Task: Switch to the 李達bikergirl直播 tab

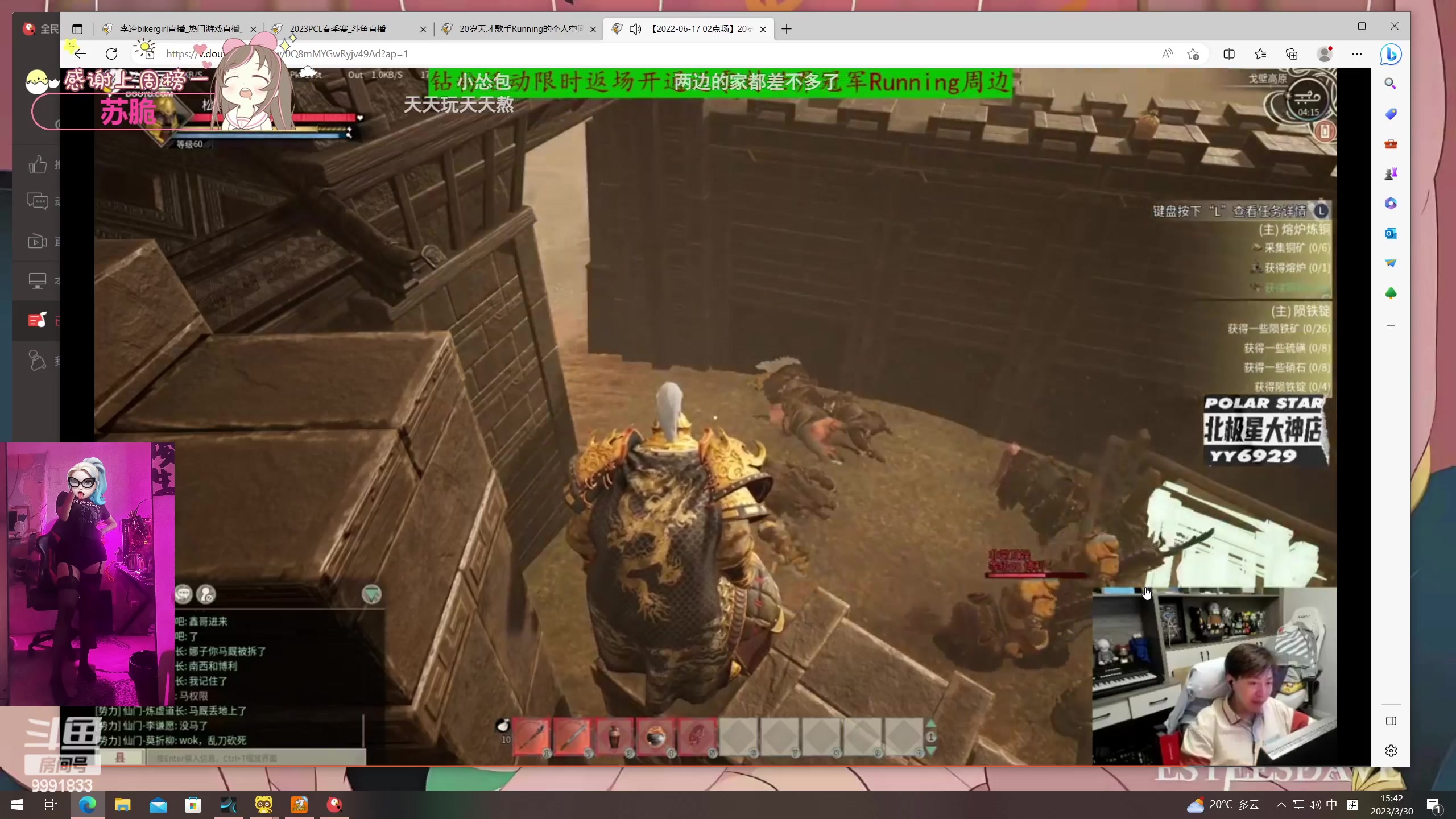Action: click(x=180, y=29)
